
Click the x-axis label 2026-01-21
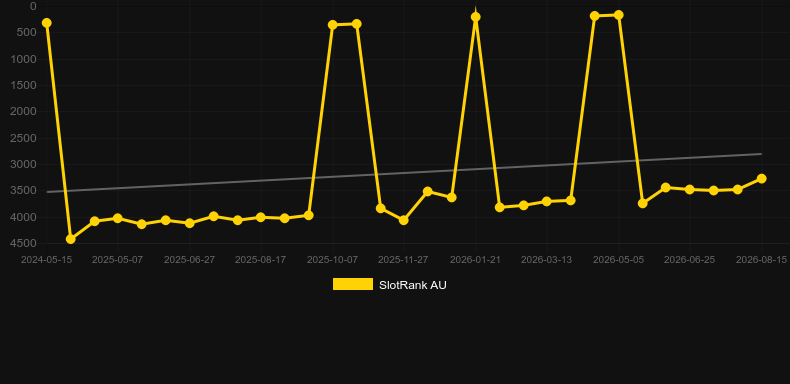coord(475,260)
